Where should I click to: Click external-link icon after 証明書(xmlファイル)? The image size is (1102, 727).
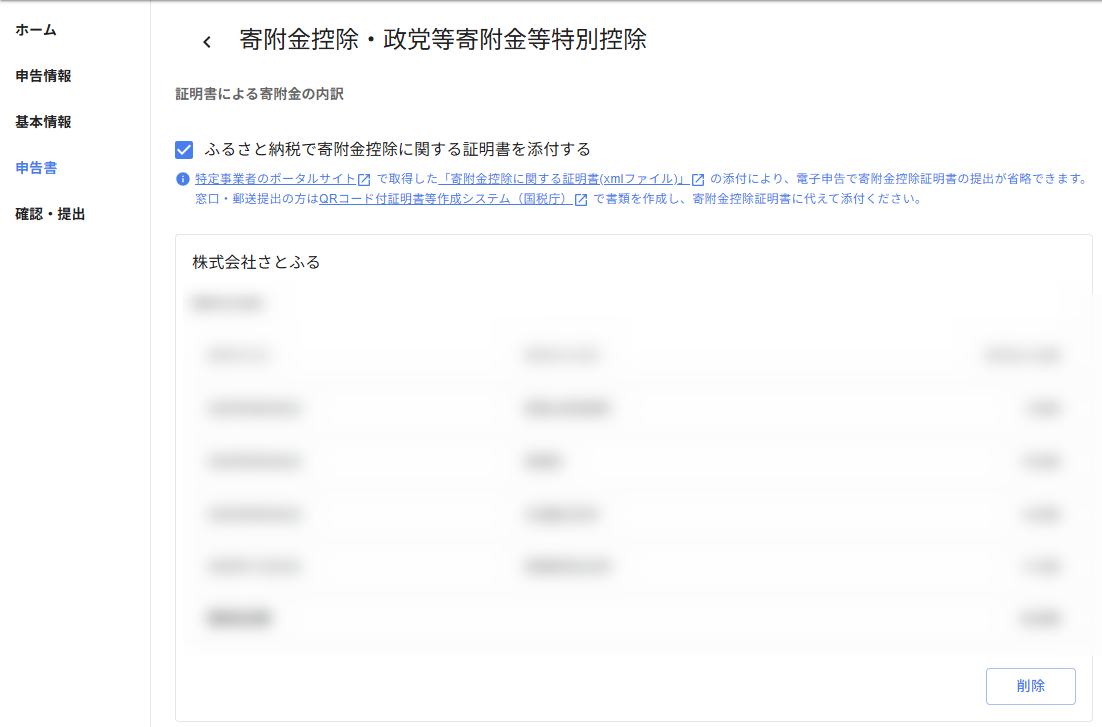(x=698, y=180)
